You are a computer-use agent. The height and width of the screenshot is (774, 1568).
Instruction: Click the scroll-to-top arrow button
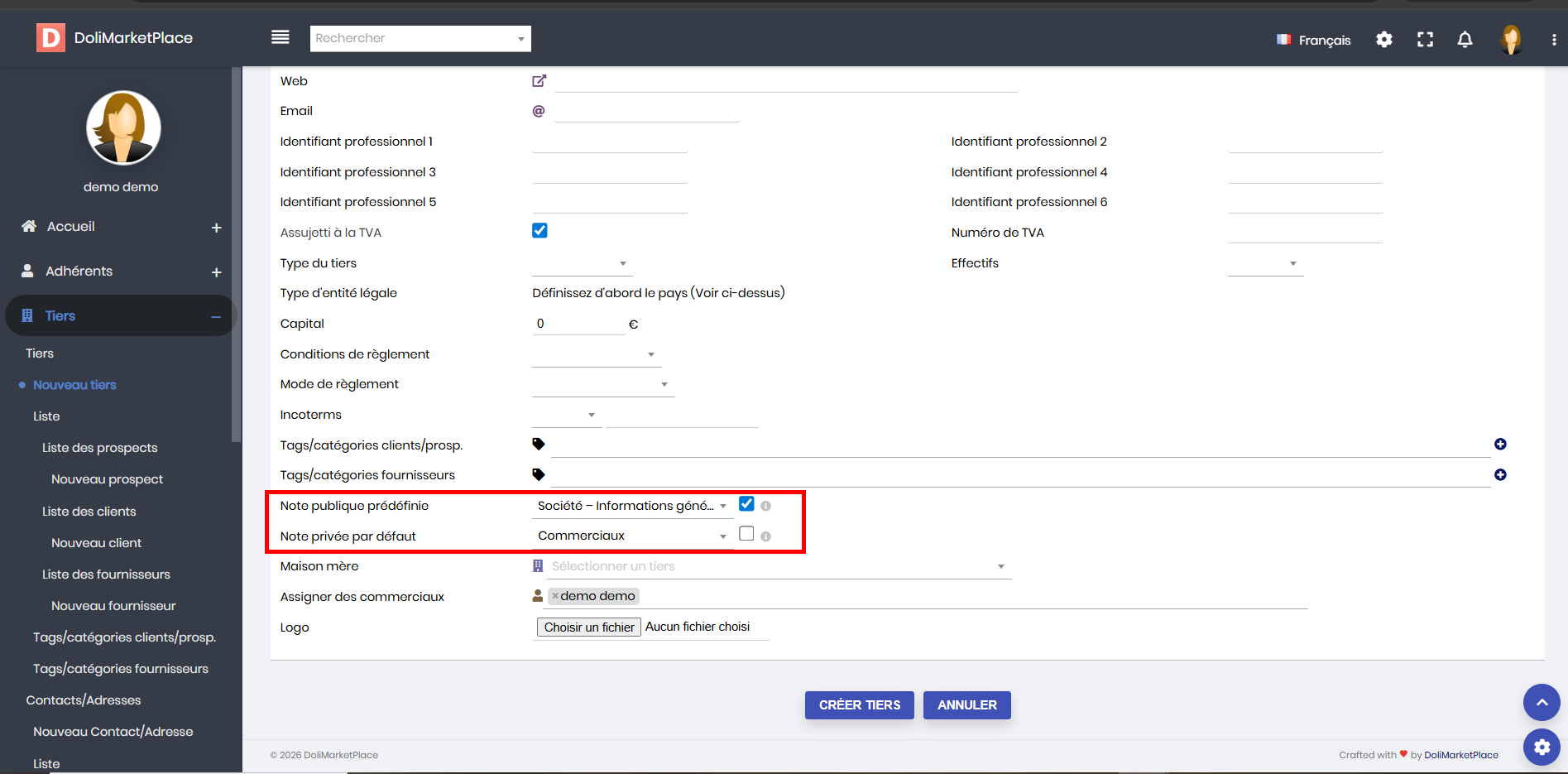point(1542,703)
